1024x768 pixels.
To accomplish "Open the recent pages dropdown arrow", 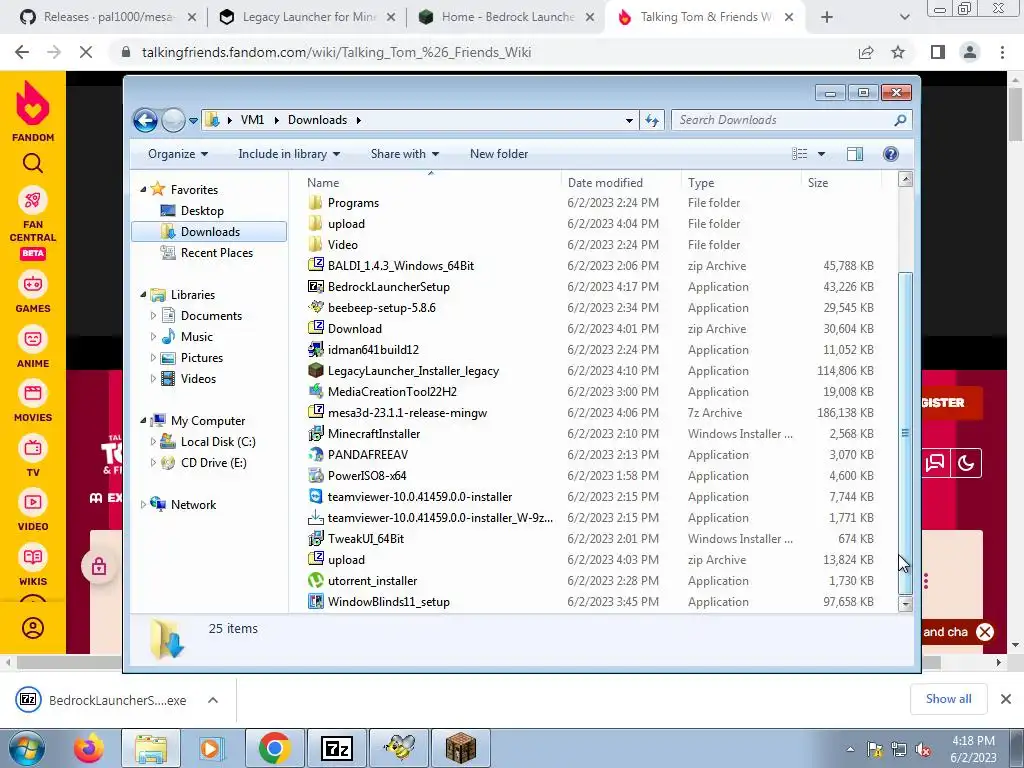I will coord(193,120).
